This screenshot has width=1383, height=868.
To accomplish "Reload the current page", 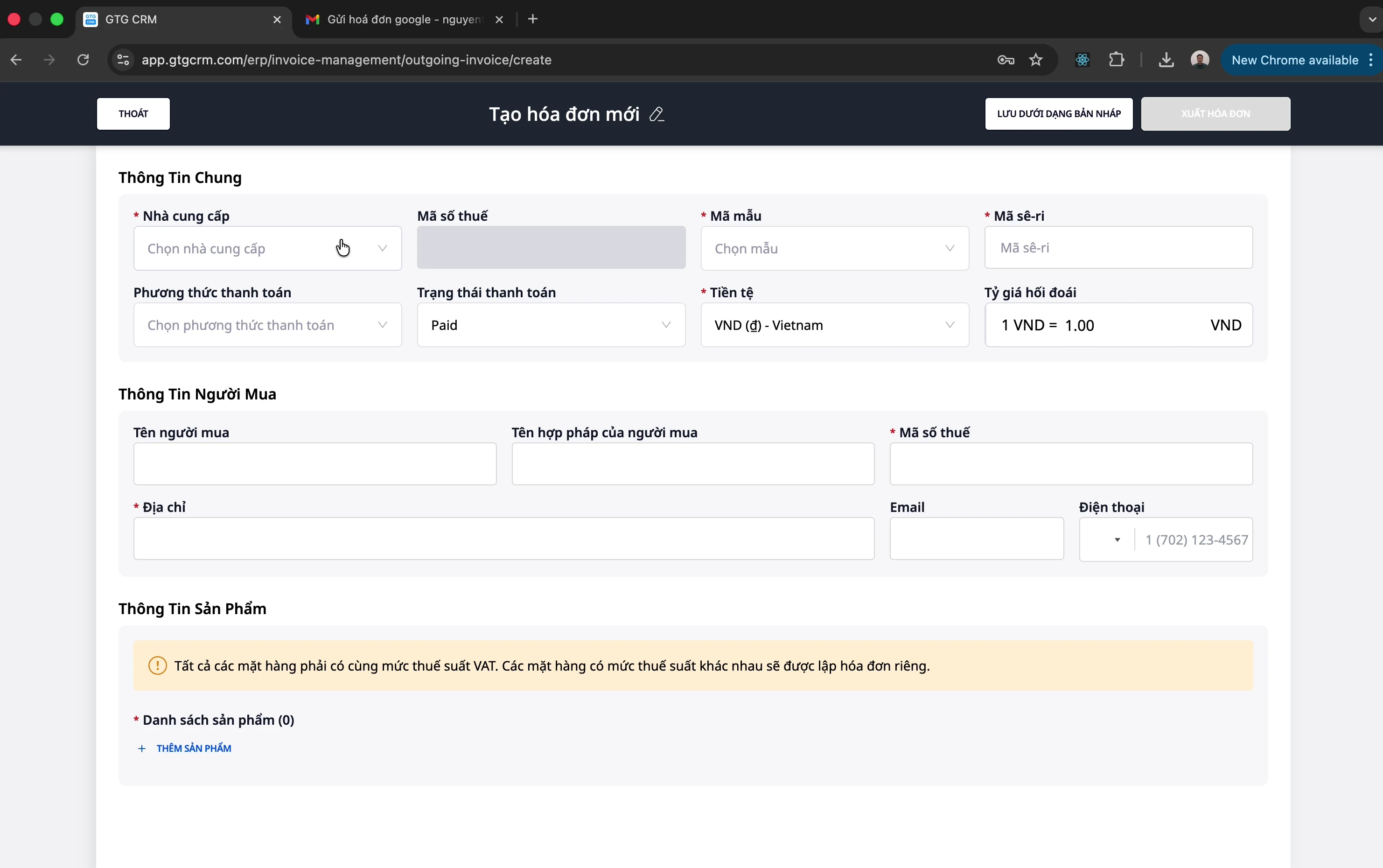I will pyautogui.click(x=83, y=60).
